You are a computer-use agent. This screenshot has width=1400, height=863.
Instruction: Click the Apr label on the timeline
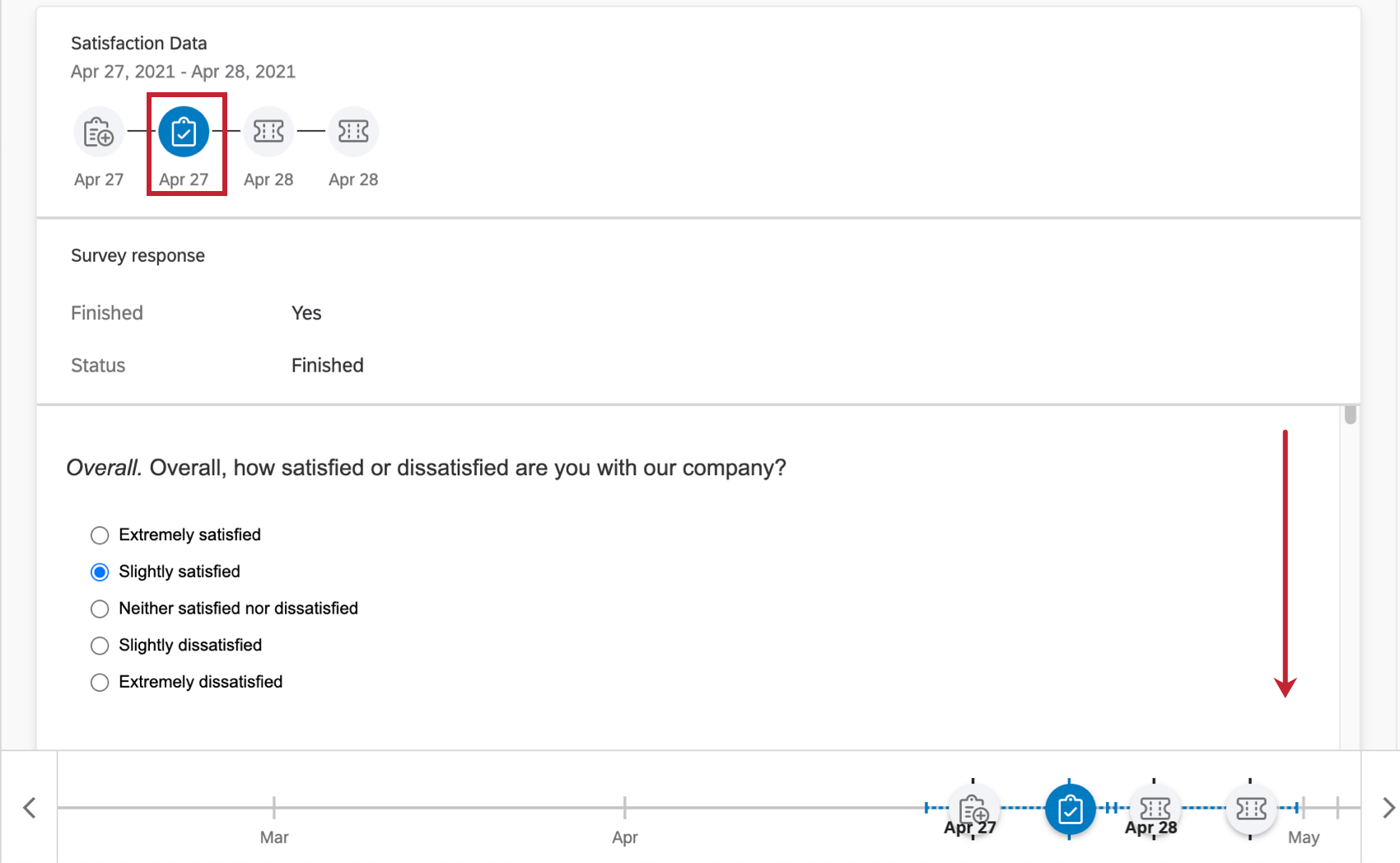pos(625,837)
